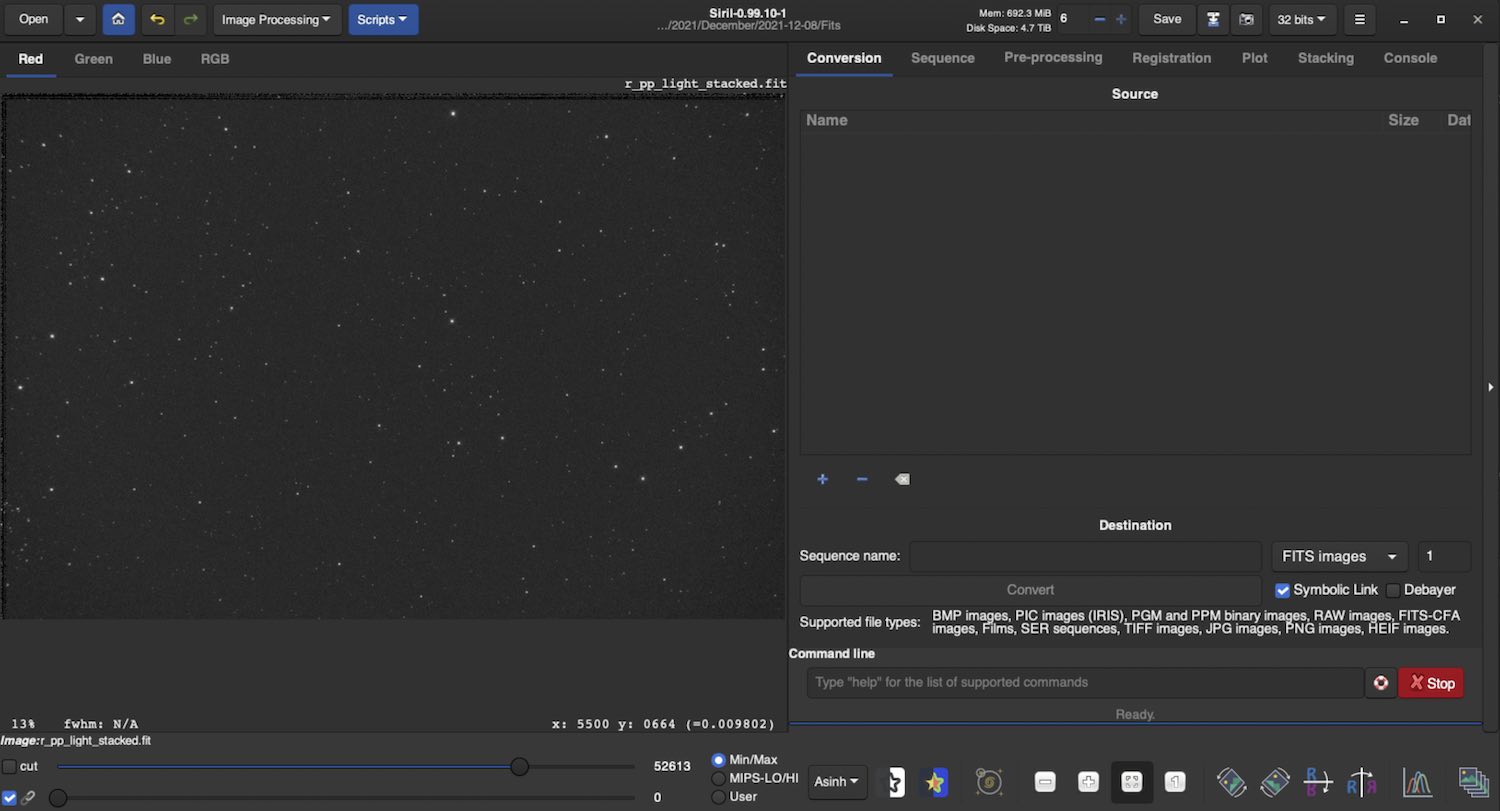The height and width of the screenshot is (811, 1500).
Task: Open the FITS images format dropdown
Action: coord(1339,556)
